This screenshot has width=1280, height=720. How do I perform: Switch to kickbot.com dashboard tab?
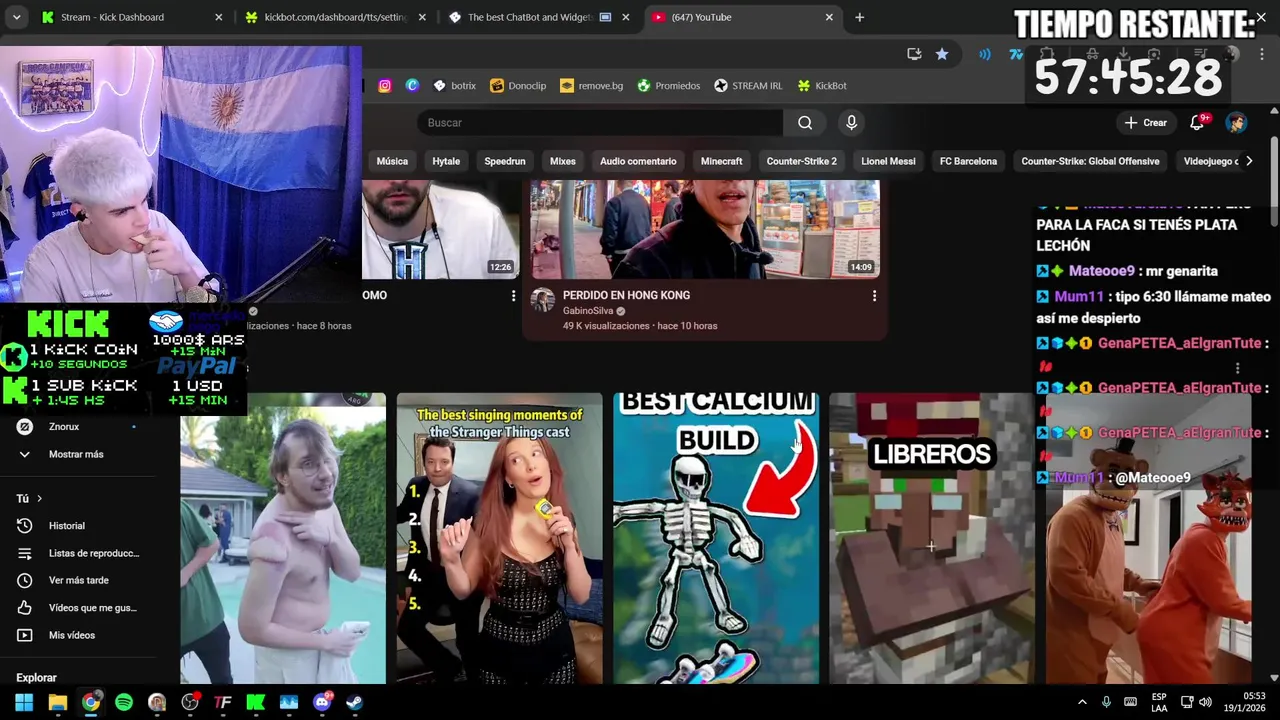[336, 17]
